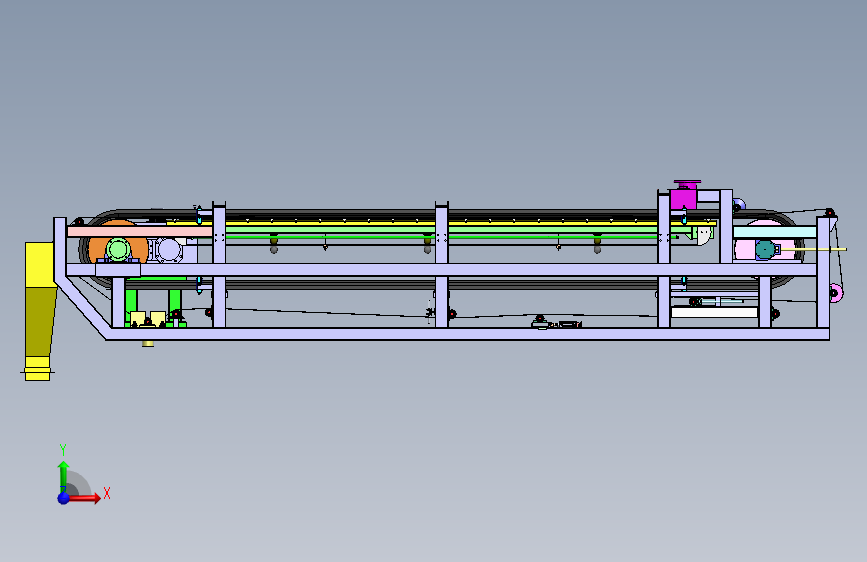Click the blue Z axis ball of the triad
This screenshot has height=562, width=867.
coord(64,498)
